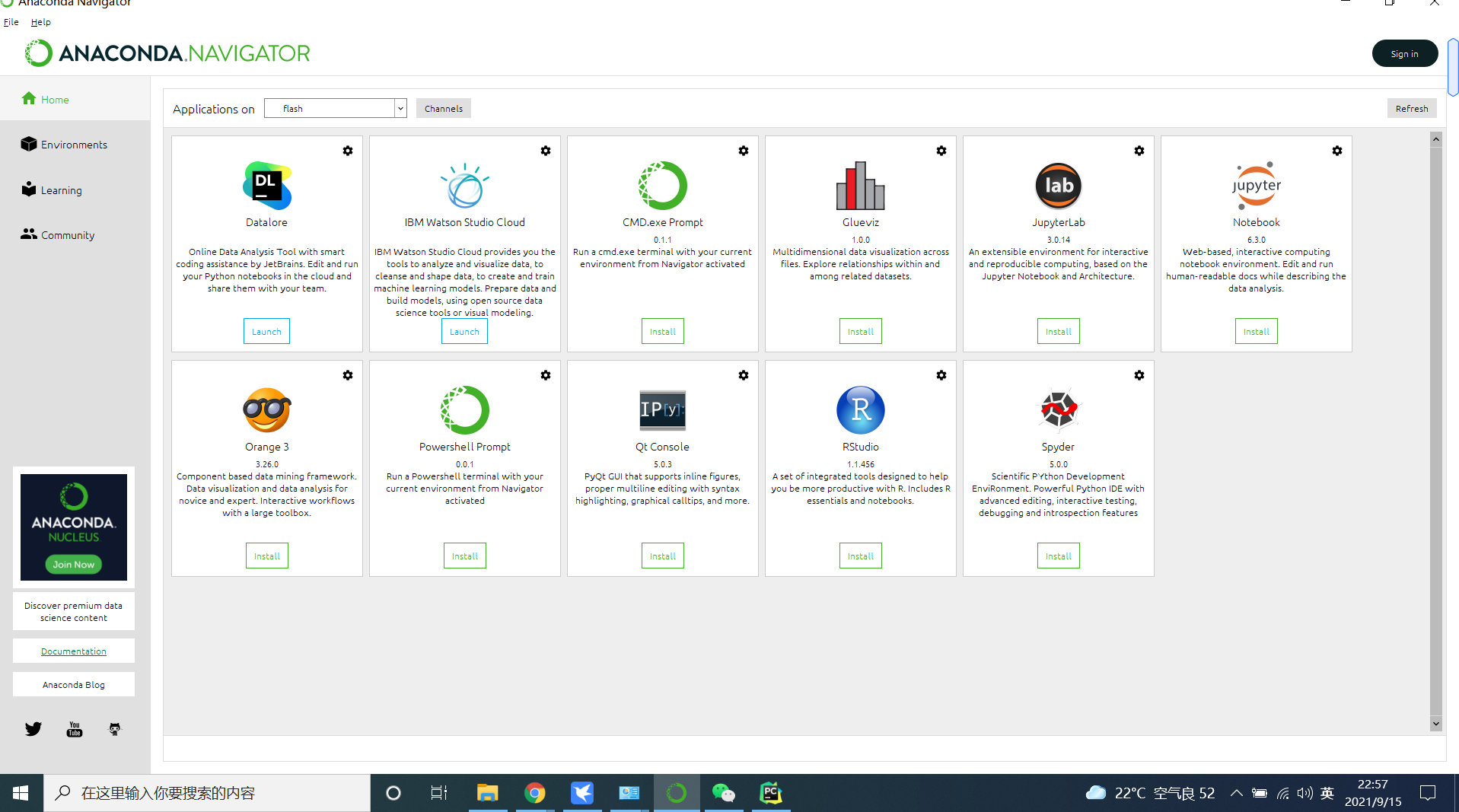
Task: Install Powershell Prompt
Action: [465, 556]
